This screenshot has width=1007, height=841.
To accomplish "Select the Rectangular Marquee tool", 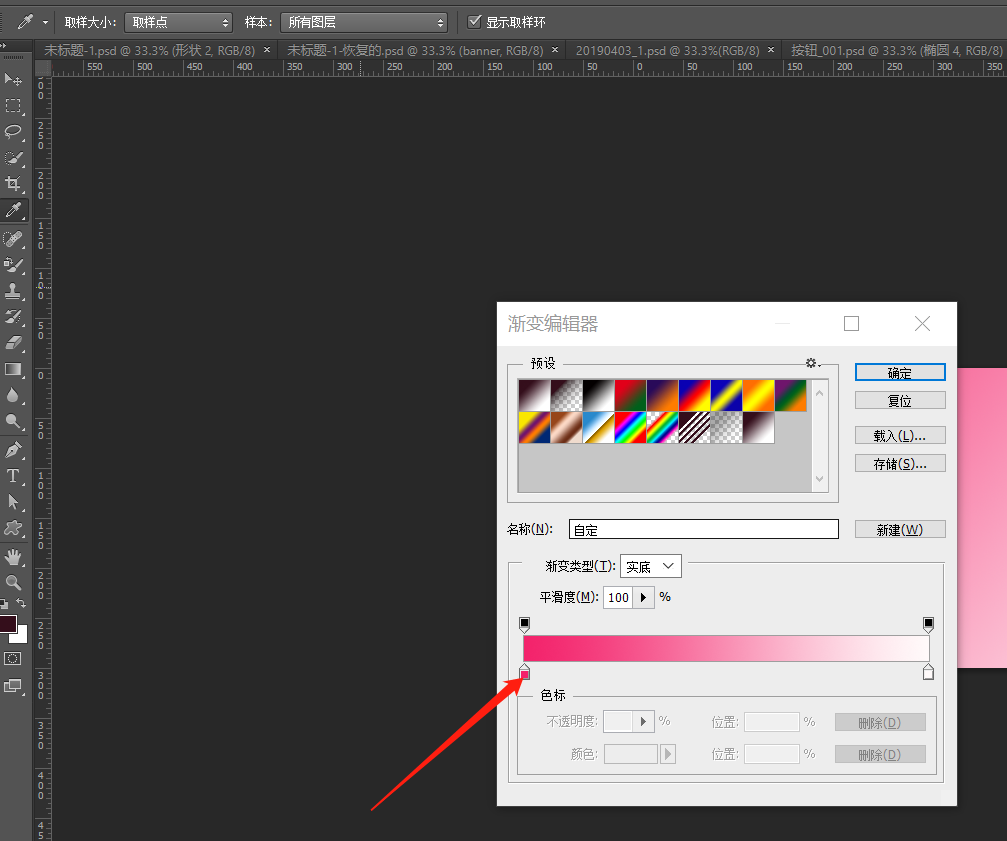I will pyautogui.click(x=13, y=105).
